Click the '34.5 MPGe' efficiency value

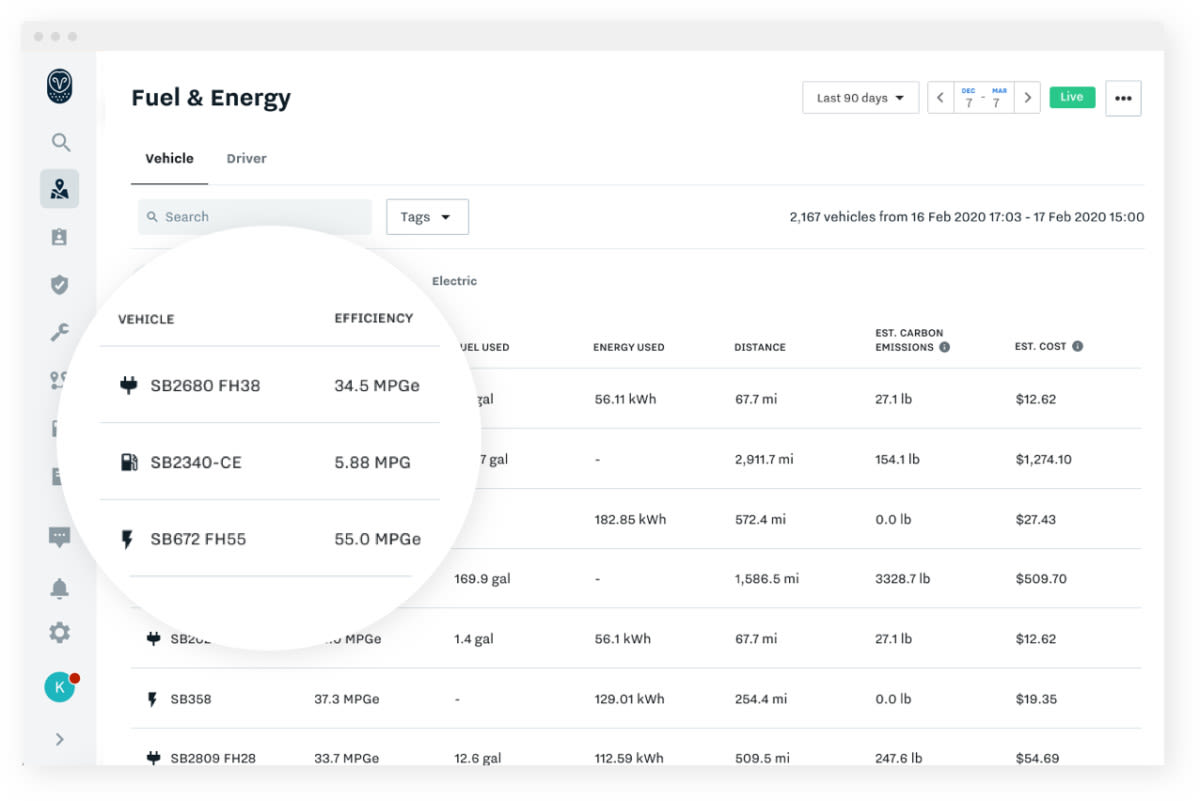[x=377, y=385]
